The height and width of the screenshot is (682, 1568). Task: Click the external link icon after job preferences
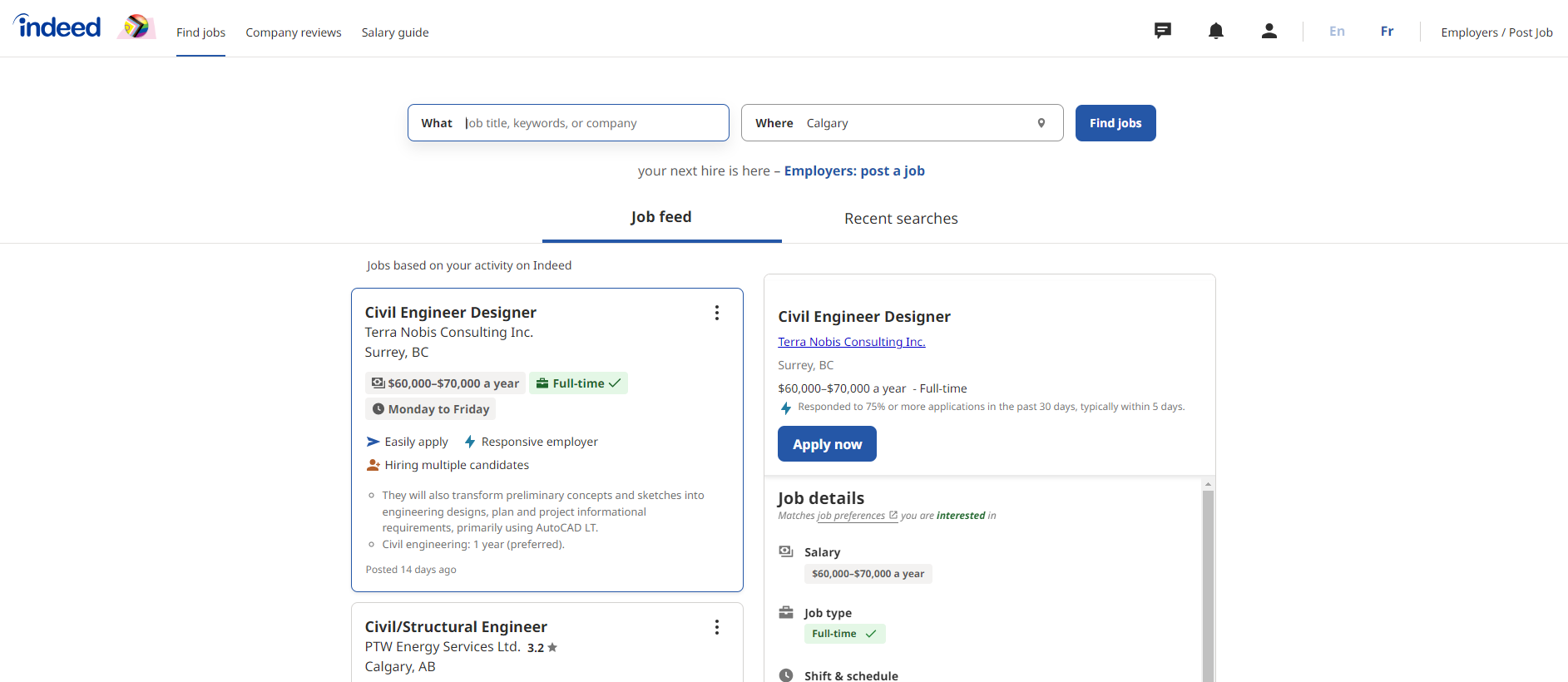click(x=893, y=516)
